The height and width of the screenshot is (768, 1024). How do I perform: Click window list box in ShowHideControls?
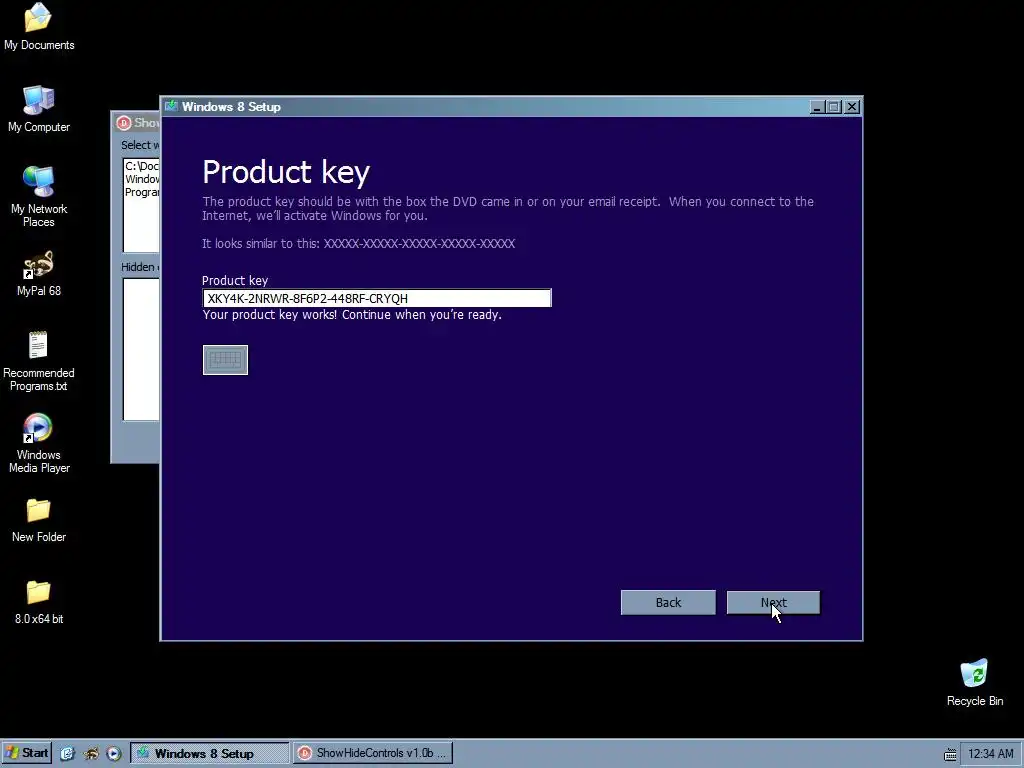(x=141, y=205)
